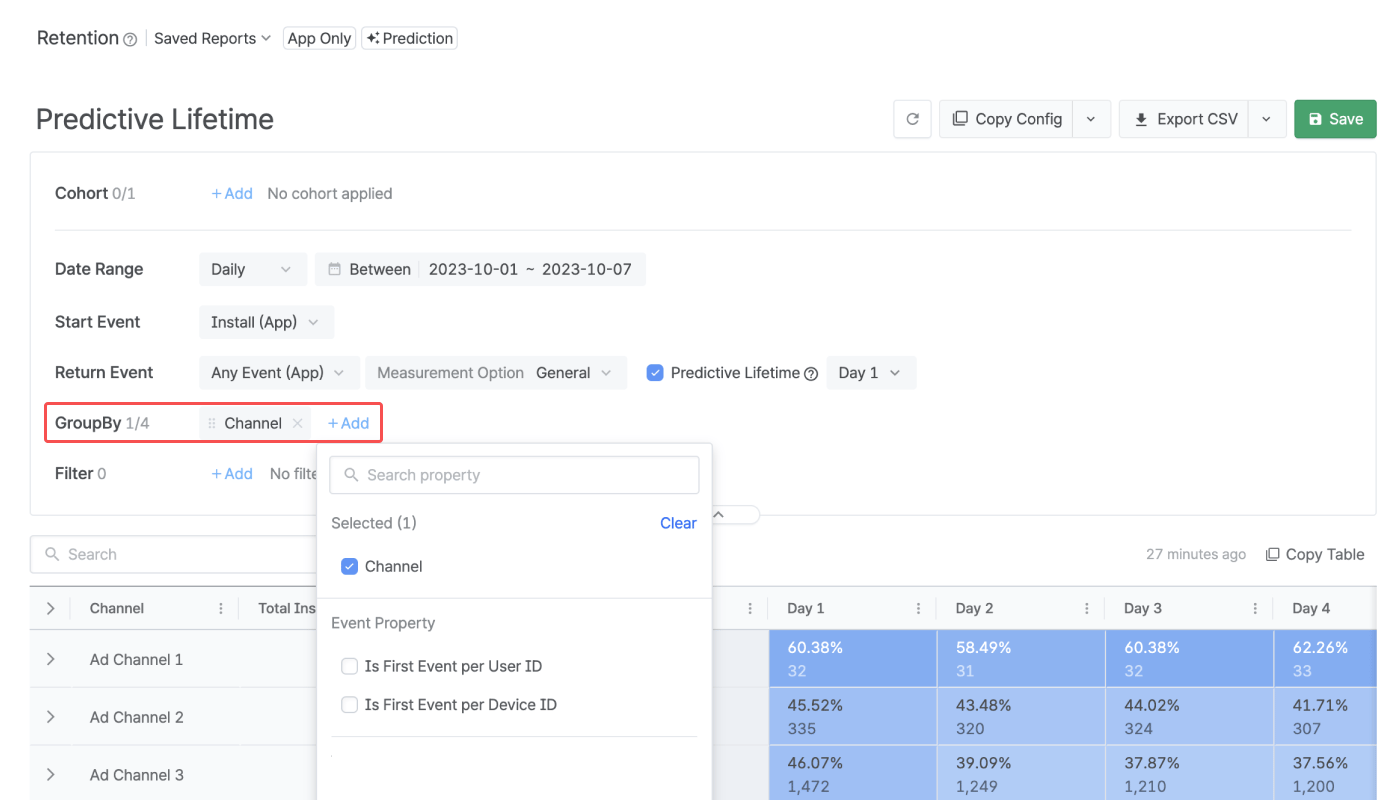Expand the Ad Channel 2 row
Screen dimensions: 1400x800
tap(50, 717)
